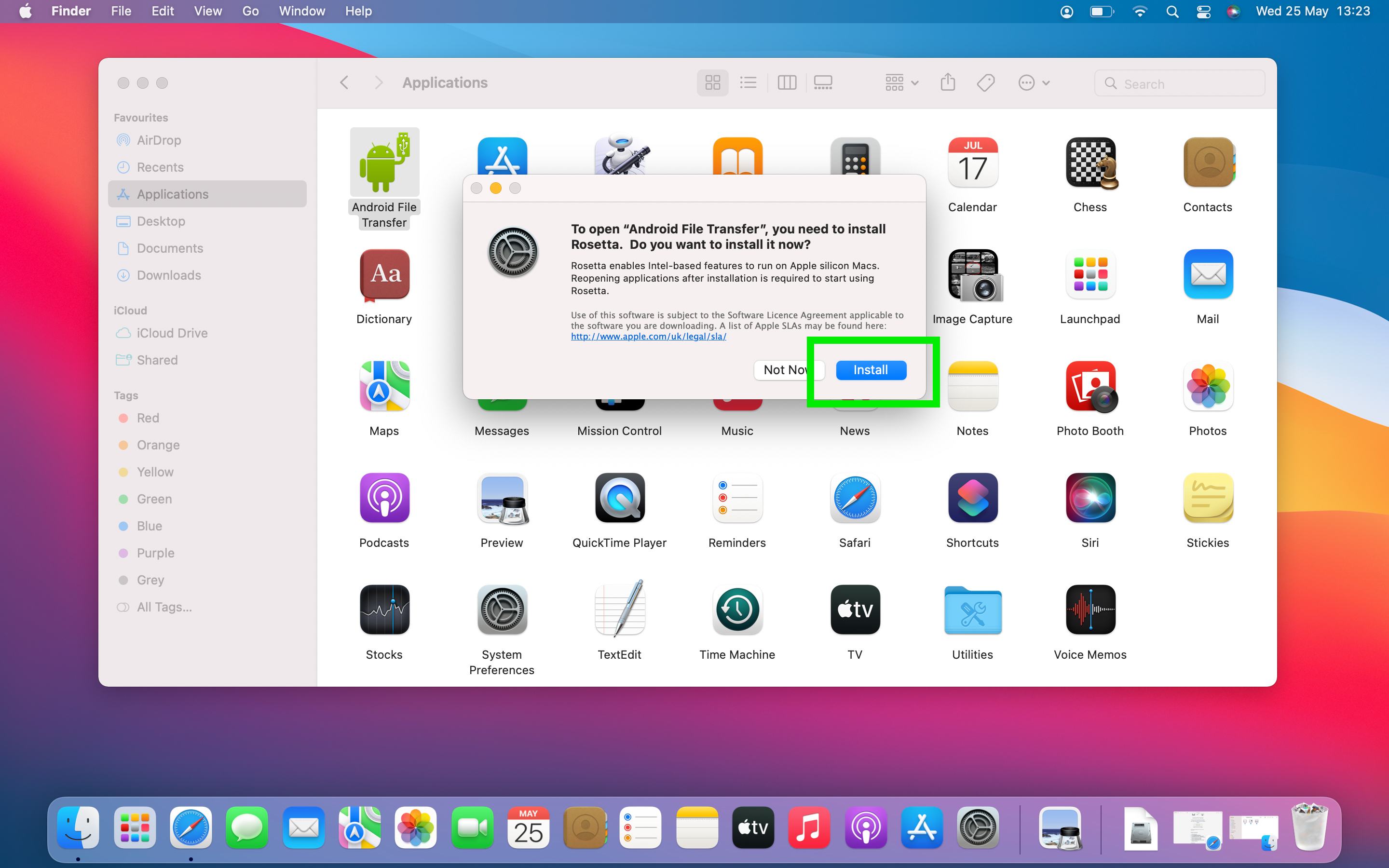Screen dimensions: 1389x868
Task: Select Documents in the sidebar
Action: point(207,248)
